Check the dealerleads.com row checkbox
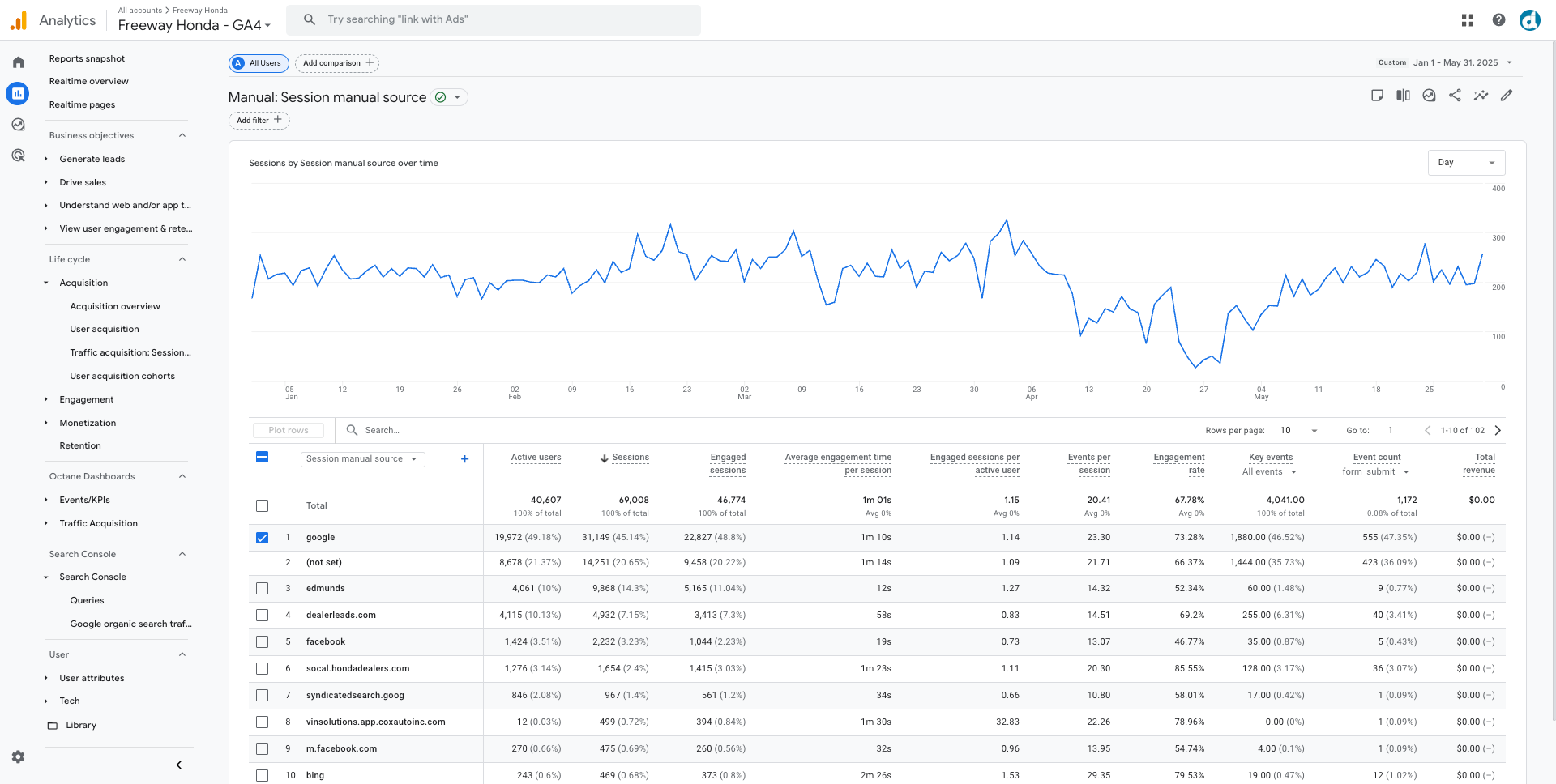This screenshot has height=784, width=1556. (262, 616)
